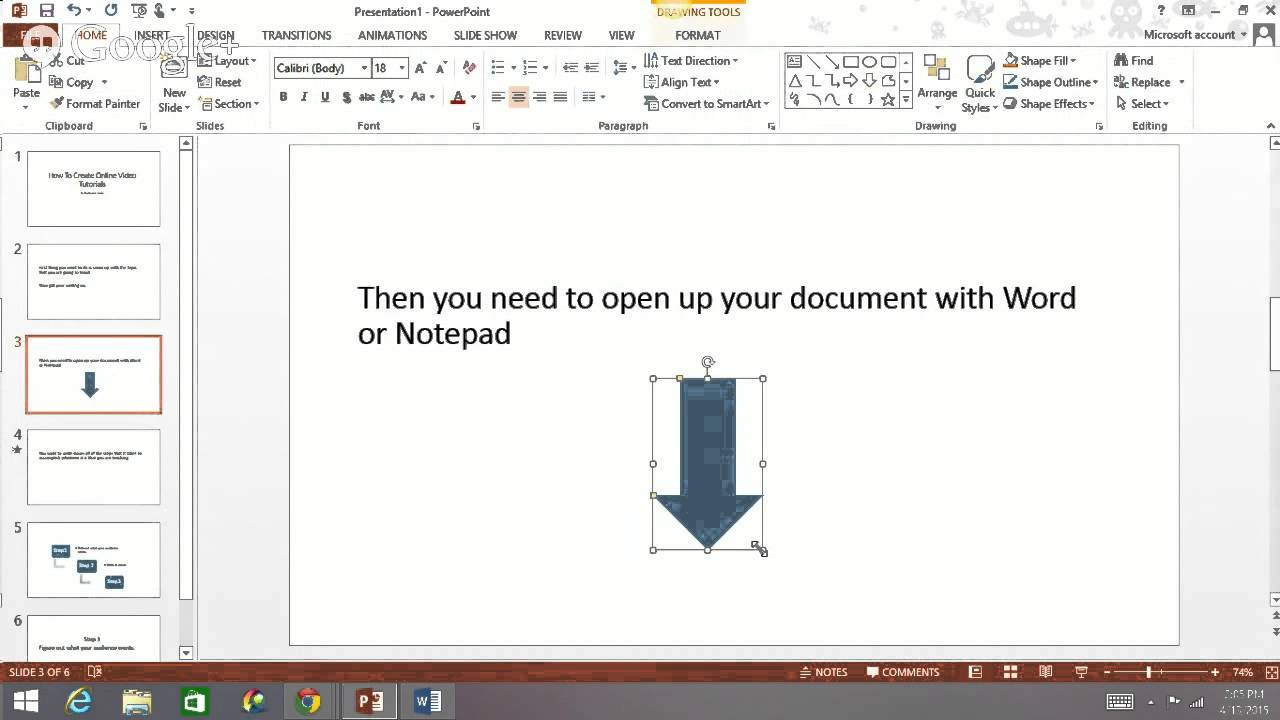Open the Animations ribbon tab
Image resolution: width=1280 pixels, height=720 pixels.
pos(392,35)
